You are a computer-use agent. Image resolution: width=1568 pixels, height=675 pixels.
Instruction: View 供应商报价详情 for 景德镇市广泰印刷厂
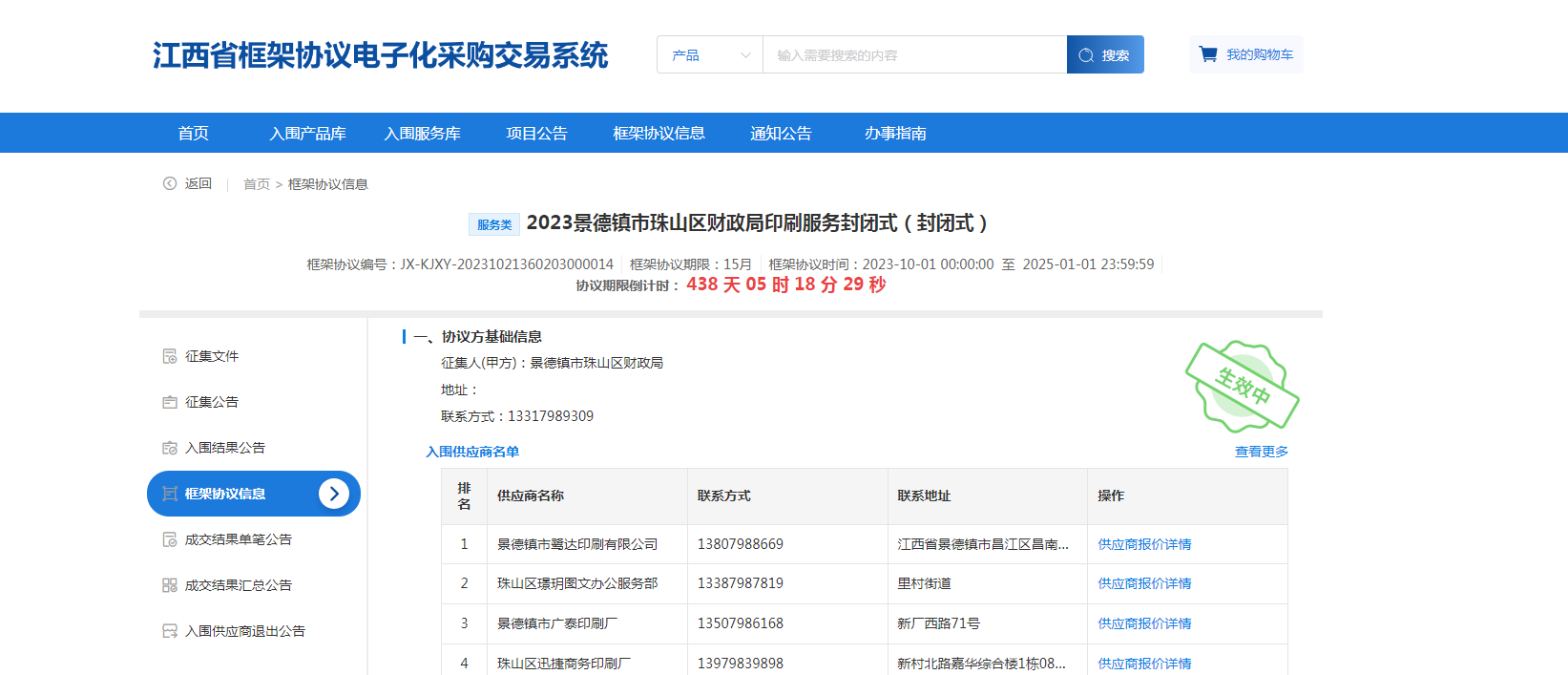click(x=1144, y=623)
